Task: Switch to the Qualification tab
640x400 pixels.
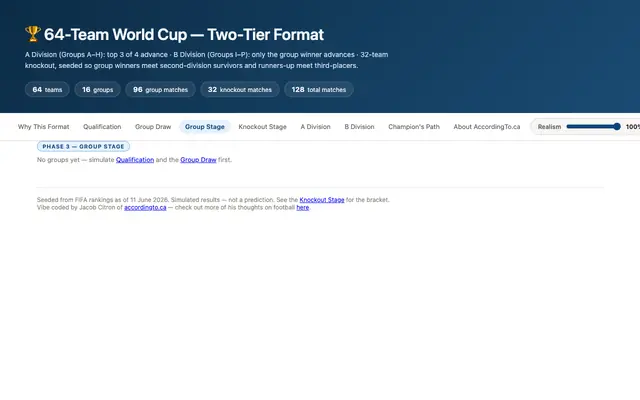Action: point(102,127)
